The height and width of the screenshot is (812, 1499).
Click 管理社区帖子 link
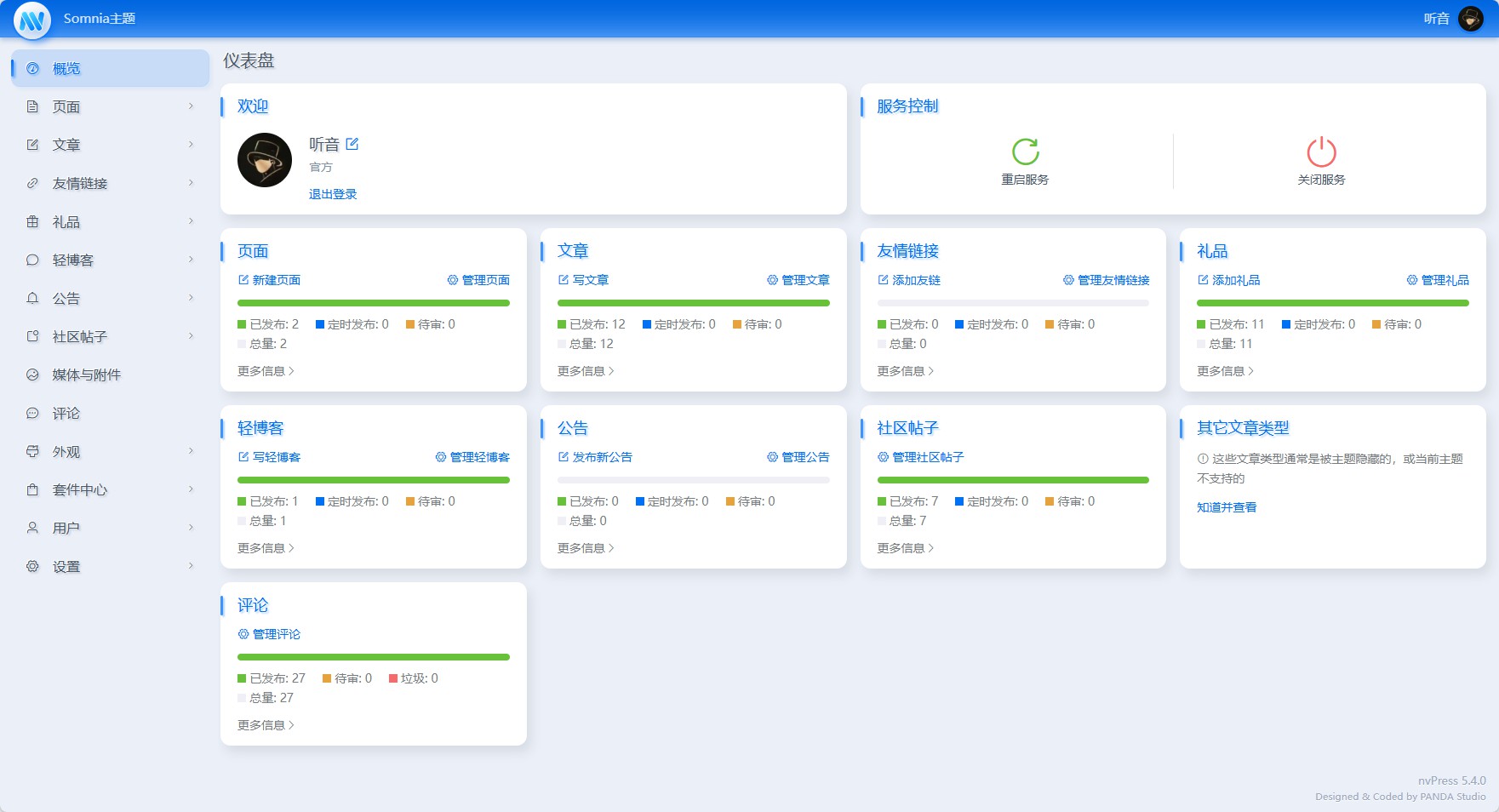click(x=921, y=457)
